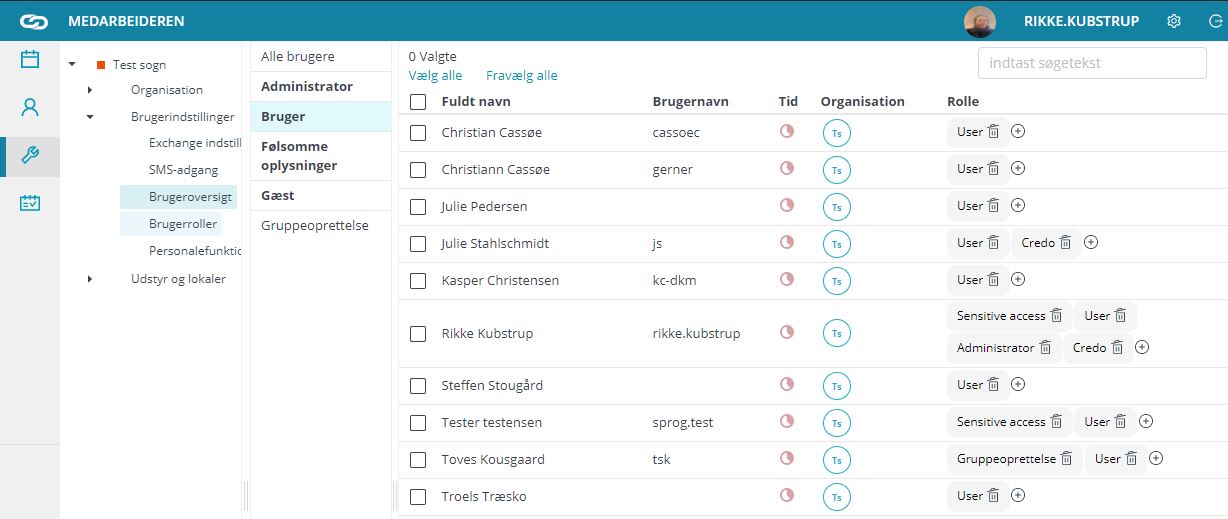Image resolution: width=1228 pixels, height=519 pixels.
Task: Collapse the Brugerindstillinger tree node
Action: click(89, 117)
